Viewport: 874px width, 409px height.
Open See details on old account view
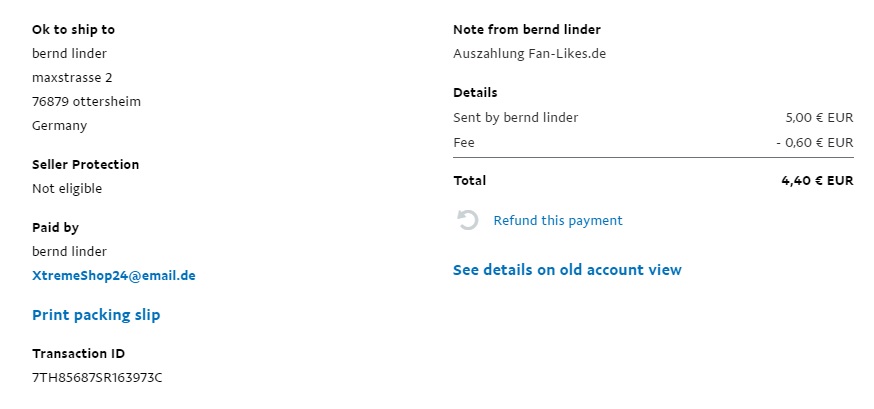click(x=567, y=270)
